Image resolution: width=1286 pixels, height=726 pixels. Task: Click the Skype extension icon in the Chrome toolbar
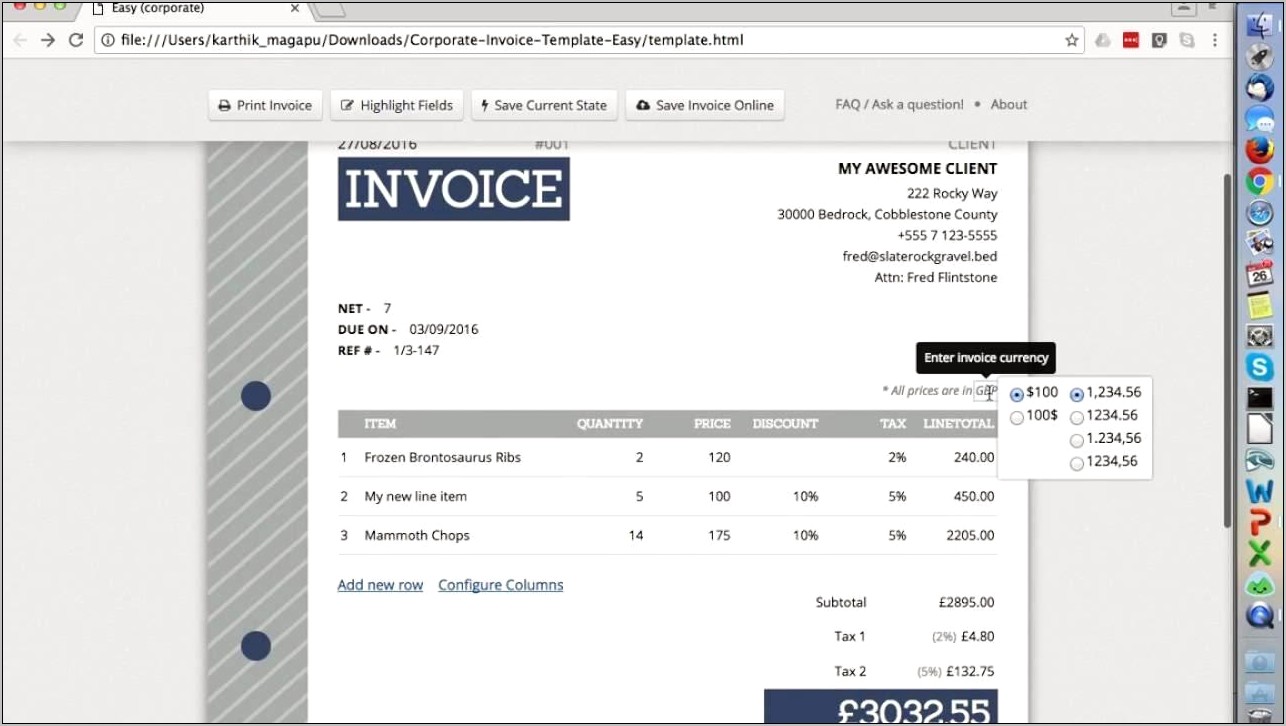1187,40
